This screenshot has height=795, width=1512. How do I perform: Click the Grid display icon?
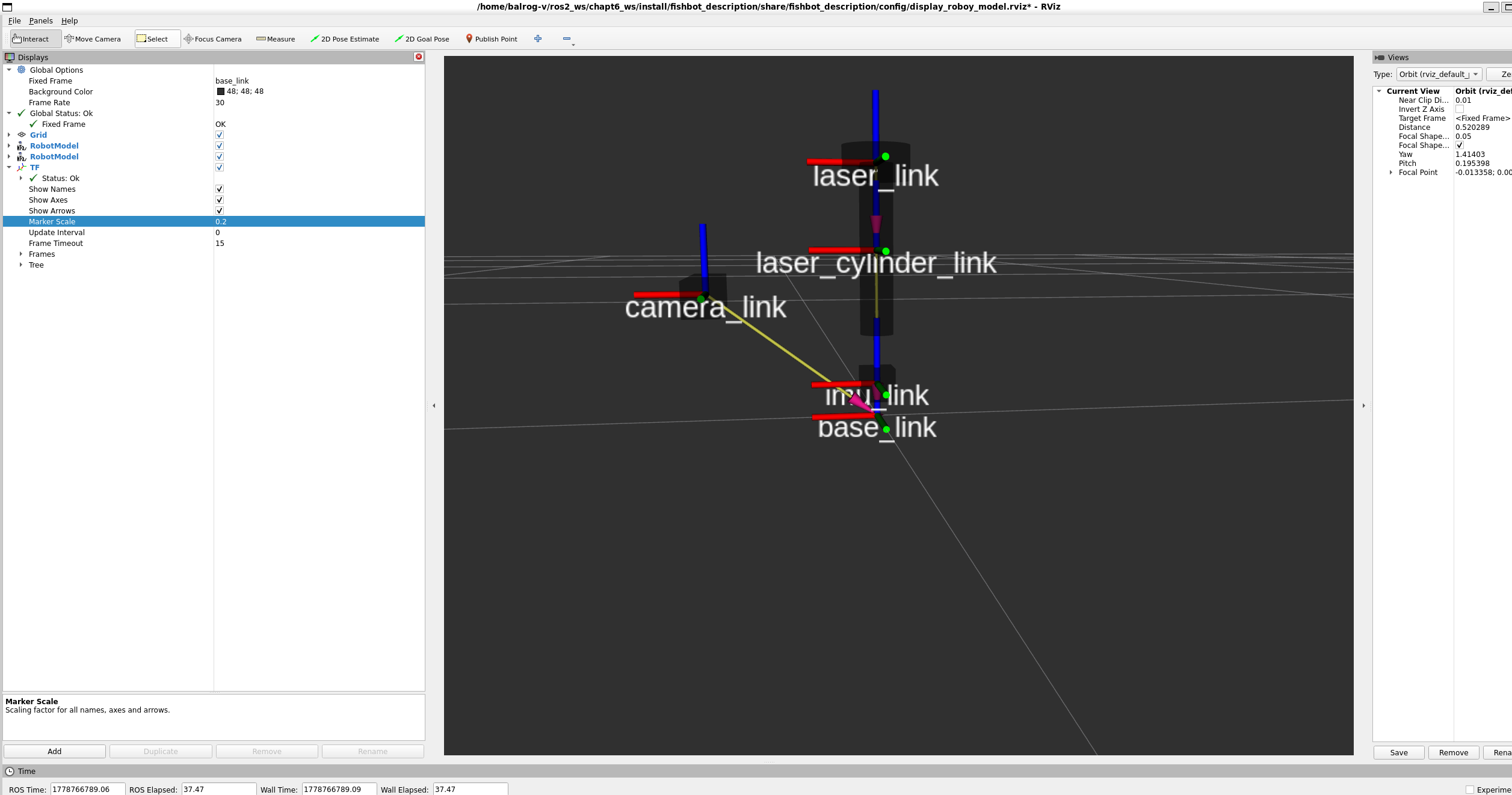pyautogui.click(x=22, y=135)
